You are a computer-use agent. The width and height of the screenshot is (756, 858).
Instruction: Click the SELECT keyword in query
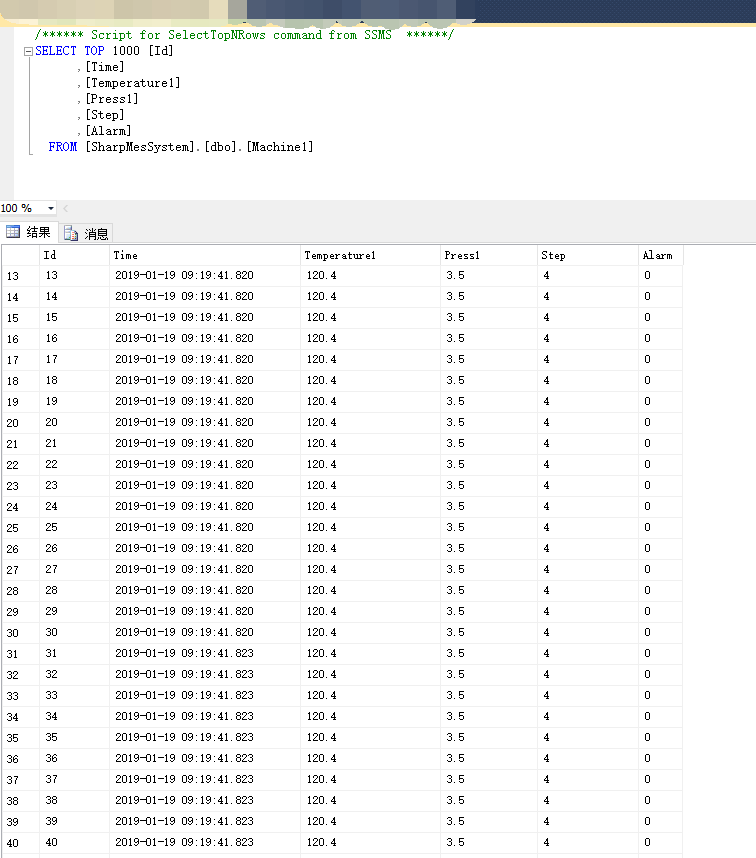pyautogui.click(x=56, y=51)
